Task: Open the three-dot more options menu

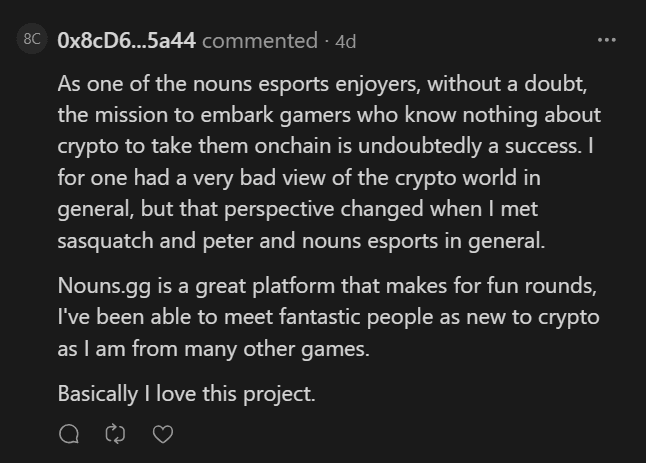Action: pyautogui.click(x=607, y=41)
